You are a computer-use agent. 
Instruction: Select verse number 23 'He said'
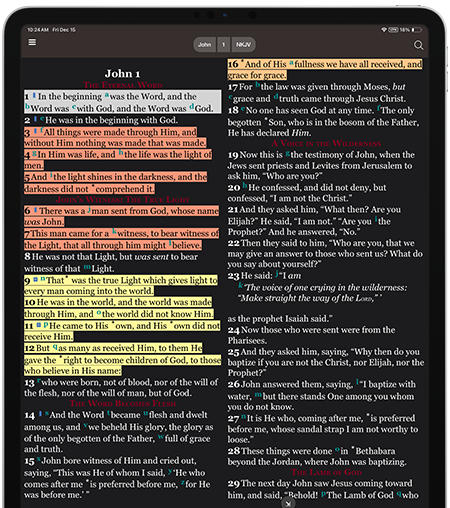[x=234, y=276]
